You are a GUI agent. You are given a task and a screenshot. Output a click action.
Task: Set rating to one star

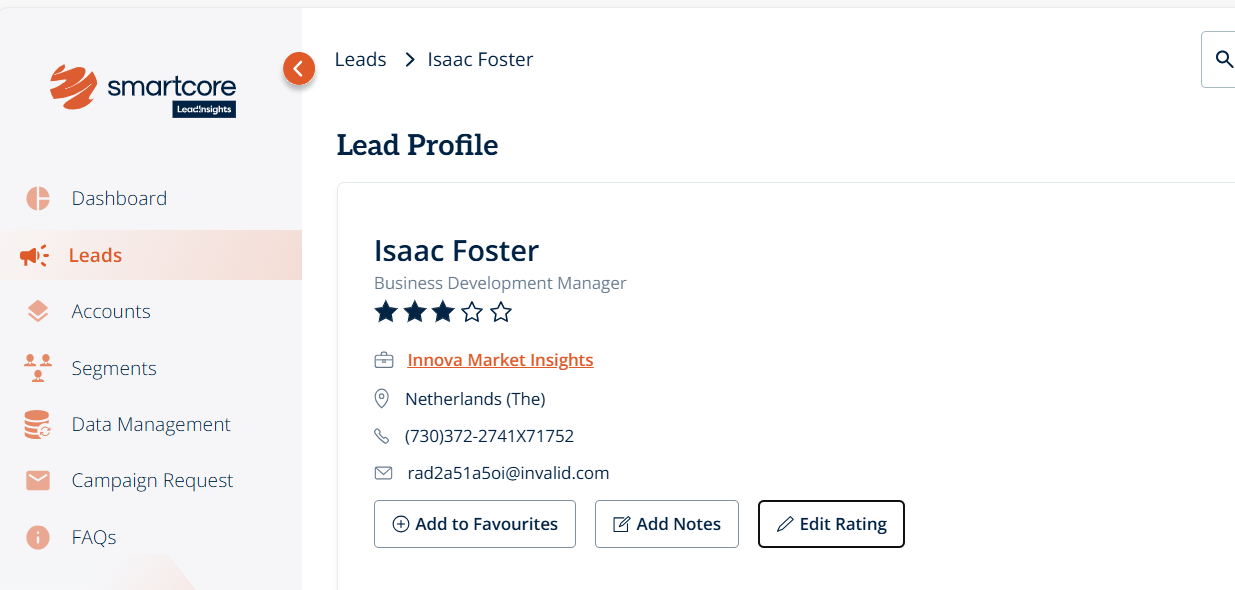[386, 313]
